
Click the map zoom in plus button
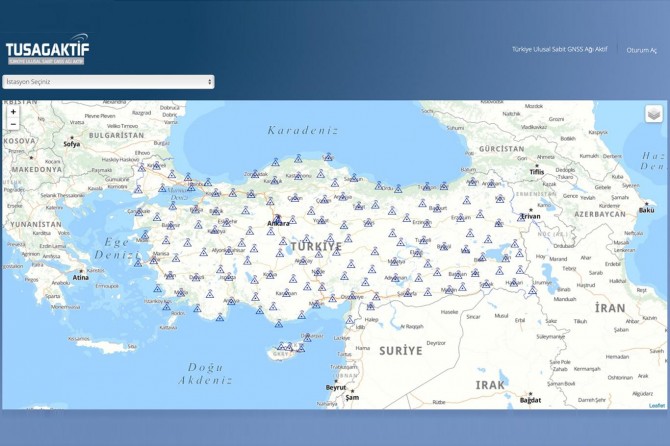click(x=13, y=112)
